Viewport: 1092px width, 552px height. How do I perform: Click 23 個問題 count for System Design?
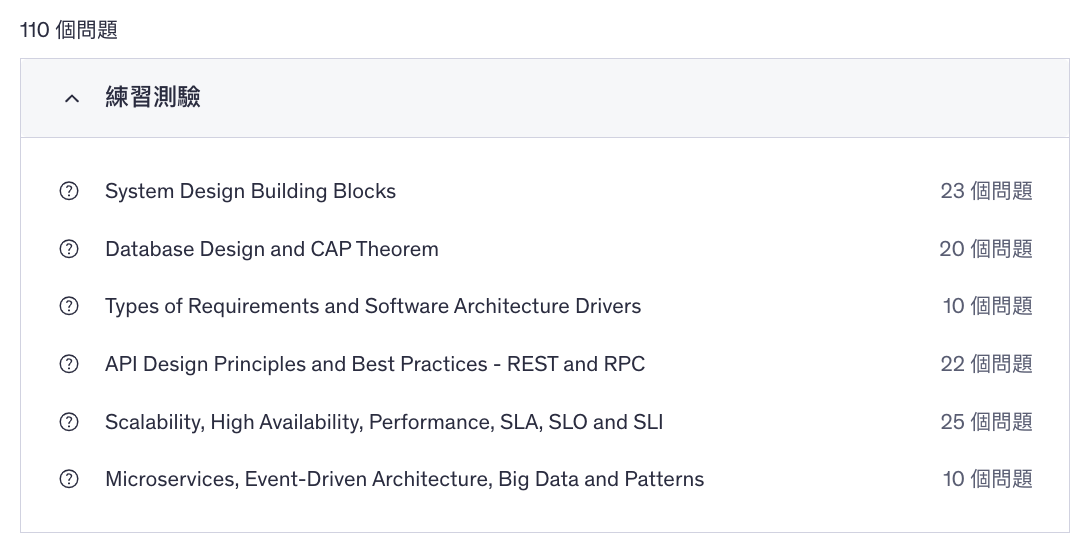coord(986,191)
